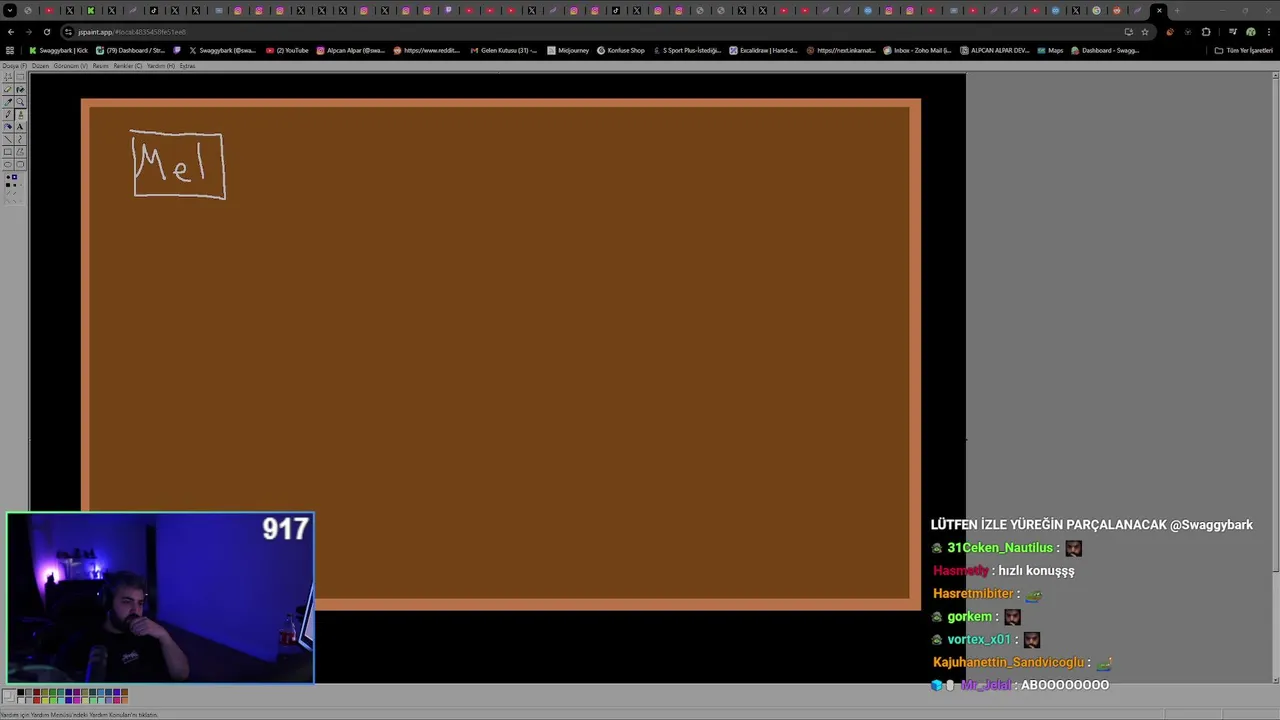Open the Midjourney bookmark
The image size is (1280, 720).
click(x=568, y=50)
